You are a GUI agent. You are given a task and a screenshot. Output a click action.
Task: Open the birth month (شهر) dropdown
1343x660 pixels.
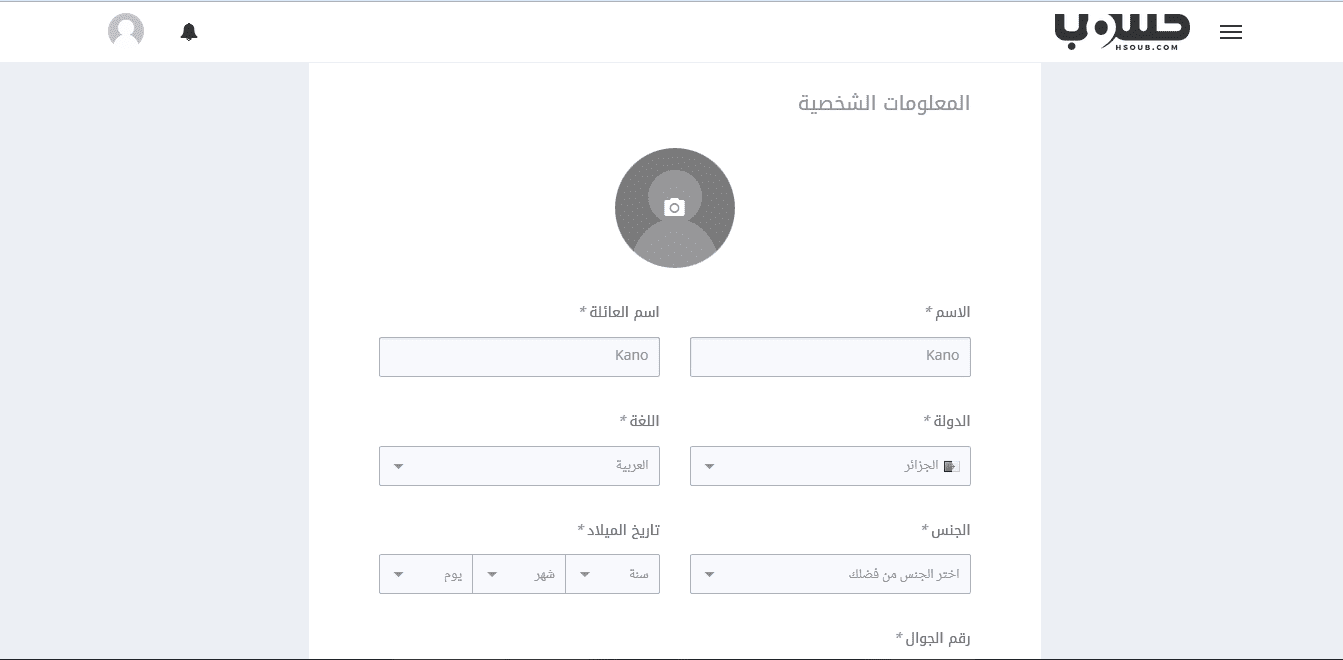[519, 574]
